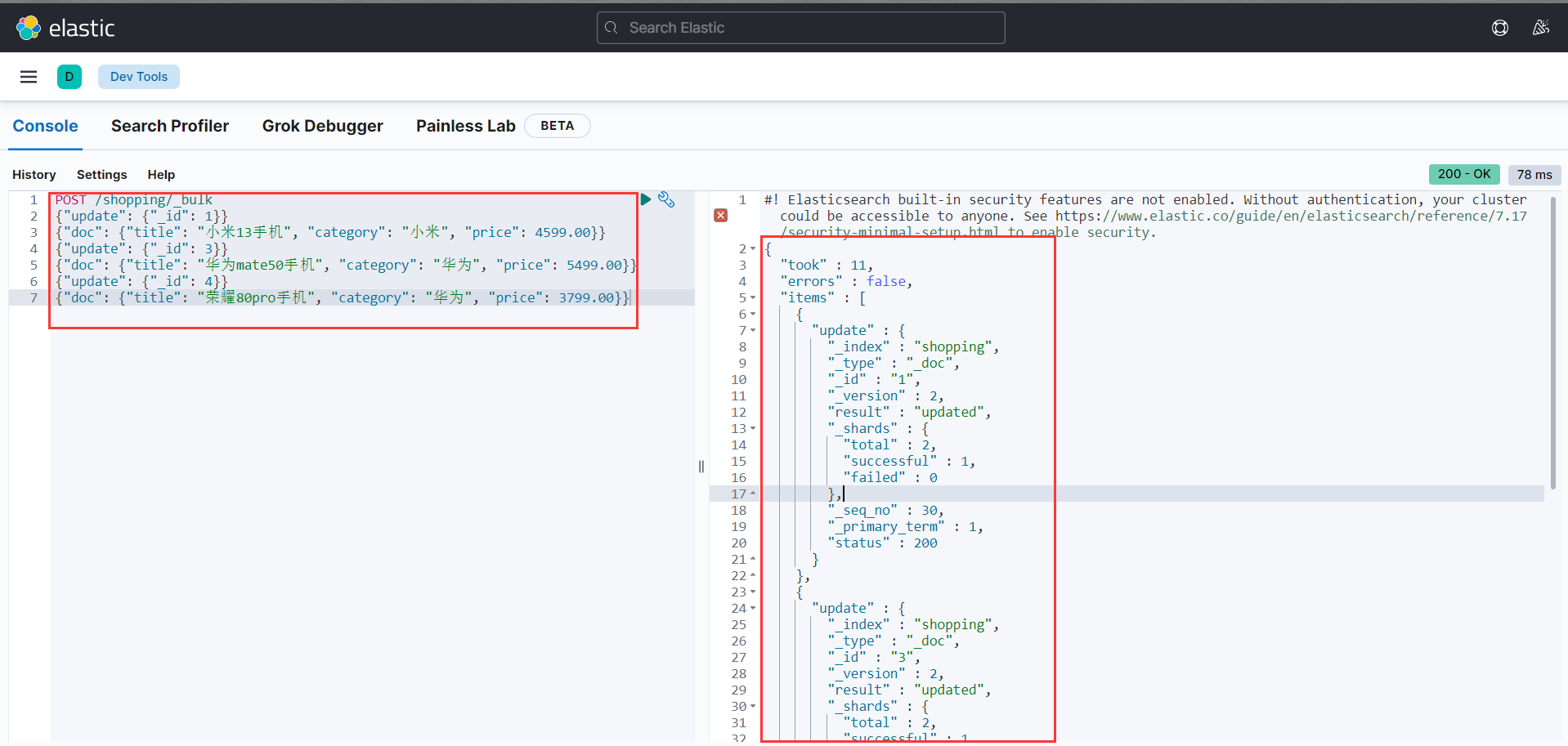Click the output pane vertical scrollbar
Image resolution: width=1568 pixels, height=746 pixels.
pyautogui.click(x=1552, y=343)
